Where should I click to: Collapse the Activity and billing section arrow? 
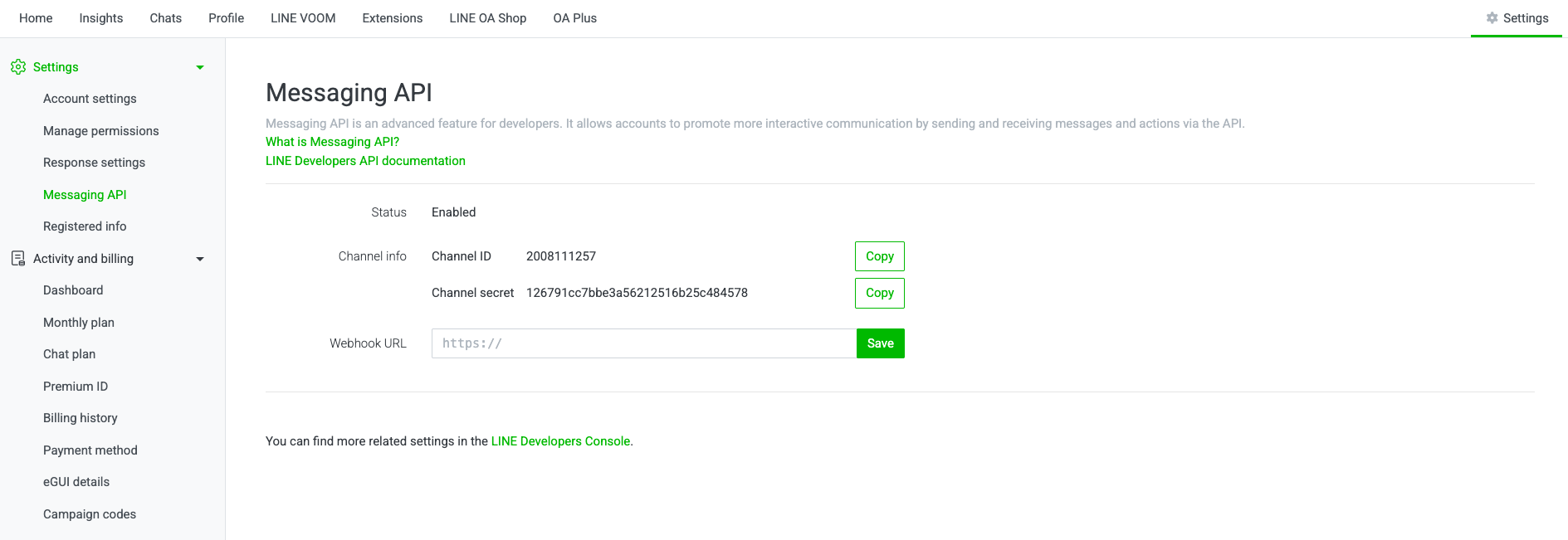click(200, 259)
